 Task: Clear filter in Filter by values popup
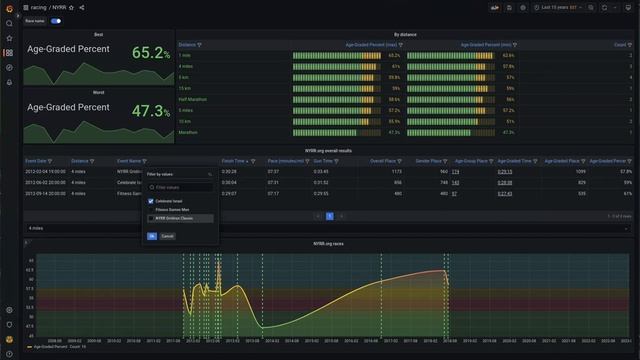(x=210, y=174)
